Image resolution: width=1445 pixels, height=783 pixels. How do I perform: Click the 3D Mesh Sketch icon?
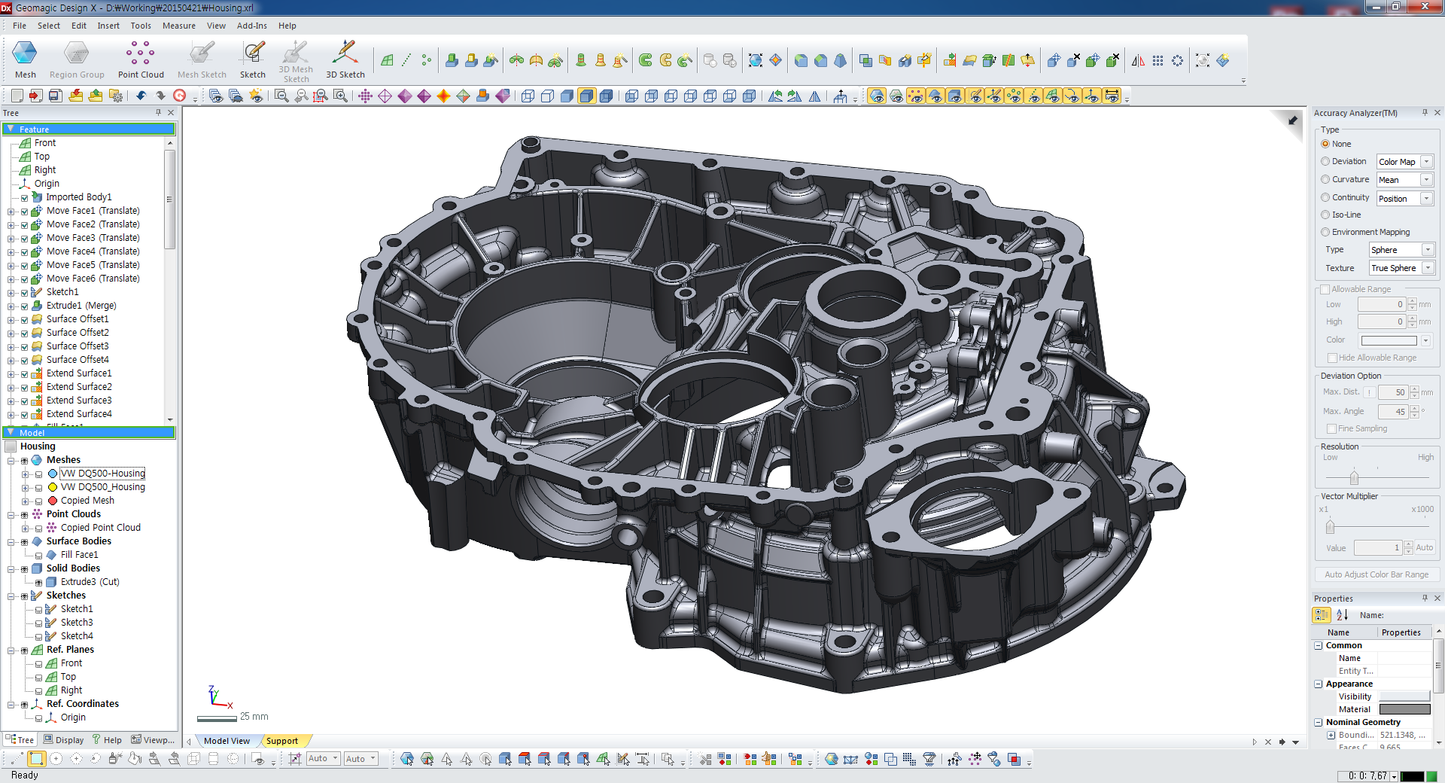(x=296, y=59)
